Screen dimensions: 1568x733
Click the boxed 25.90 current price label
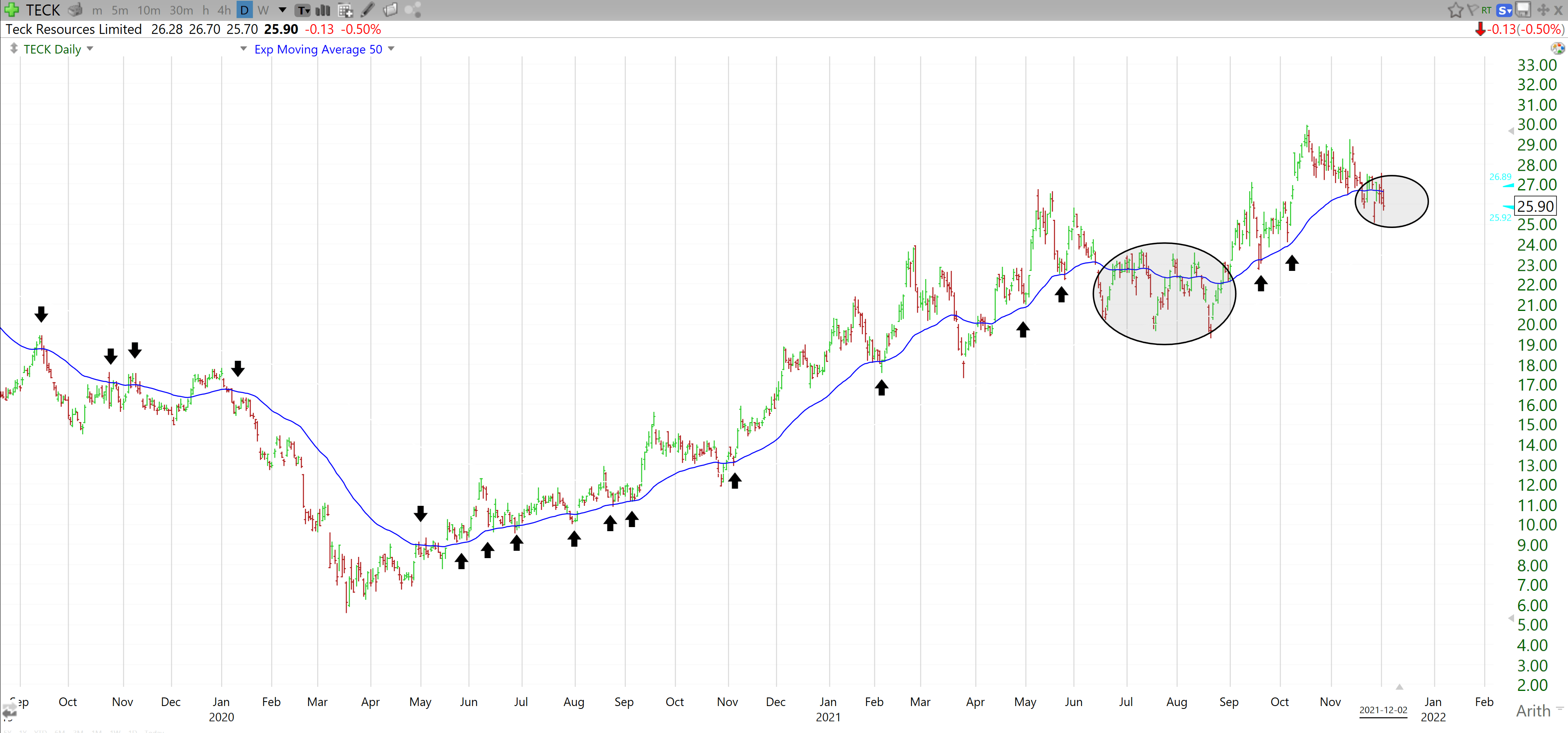[x=1534, y=206]
